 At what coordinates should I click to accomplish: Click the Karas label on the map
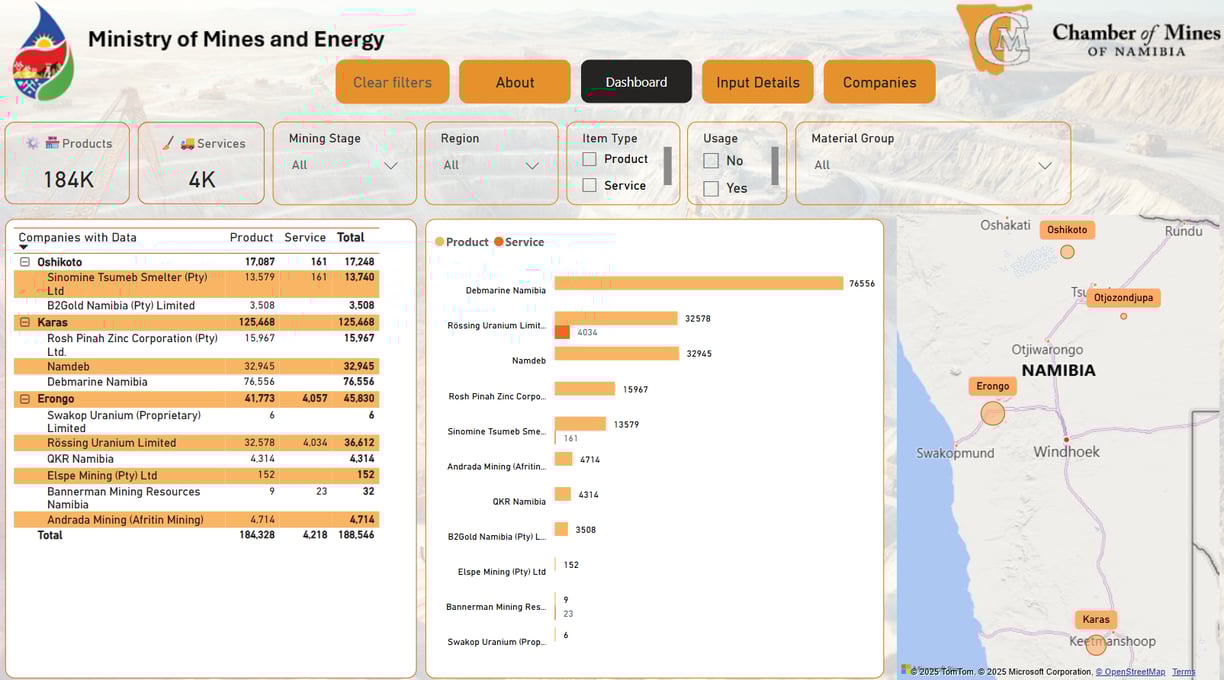(x=1096, y=619)
